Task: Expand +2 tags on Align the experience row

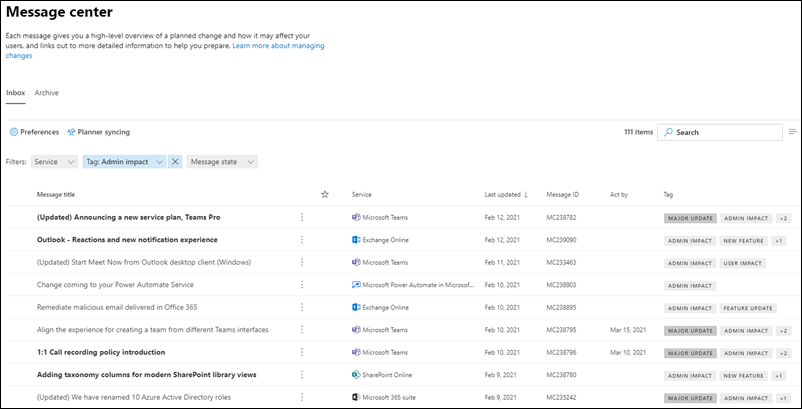Action: [x=784, y=331]
